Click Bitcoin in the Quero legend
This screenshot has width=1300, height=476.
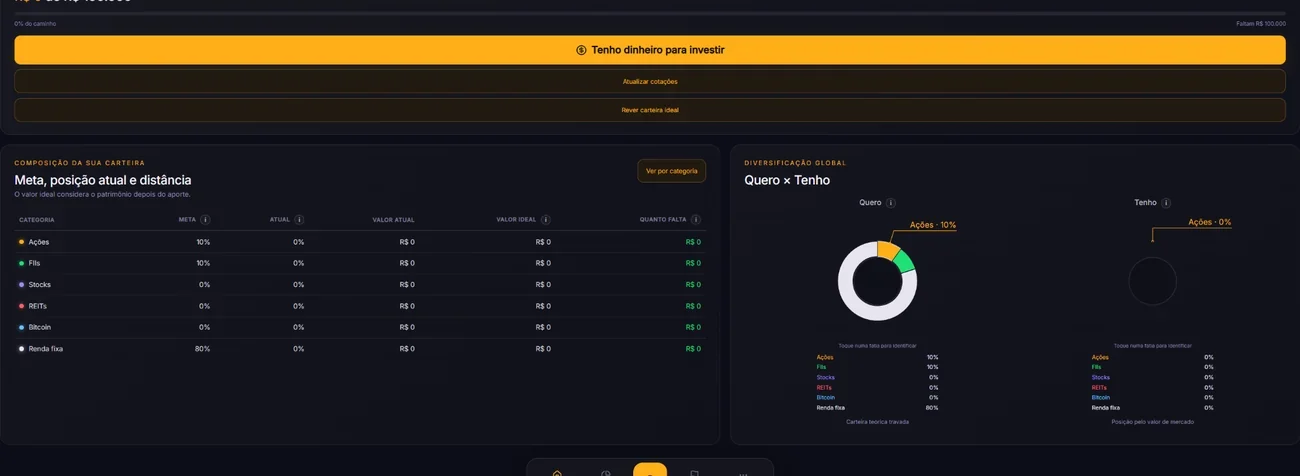click(x=826, y=397)
